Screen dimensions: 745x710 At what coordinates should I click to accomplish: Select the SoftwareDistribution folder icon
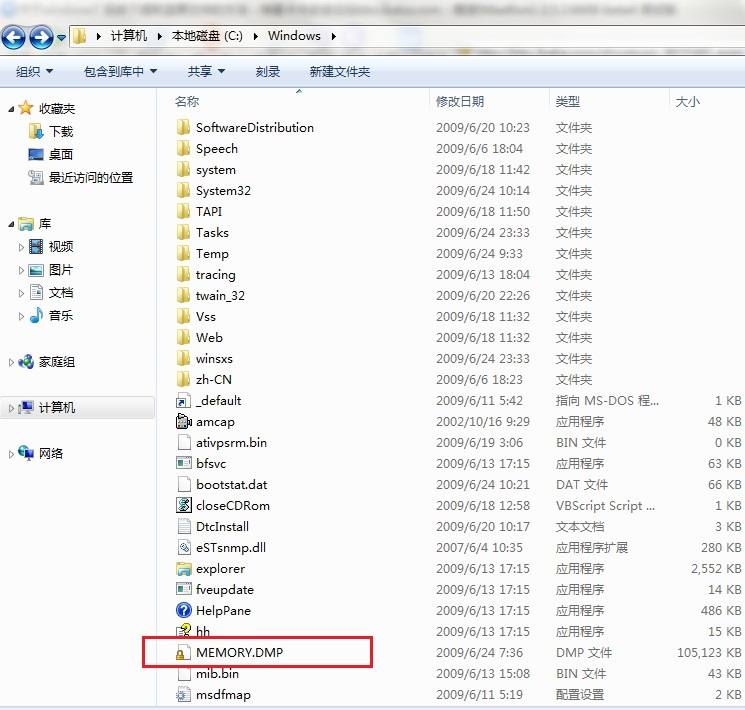pyautogui.click(x=183, y=127)
